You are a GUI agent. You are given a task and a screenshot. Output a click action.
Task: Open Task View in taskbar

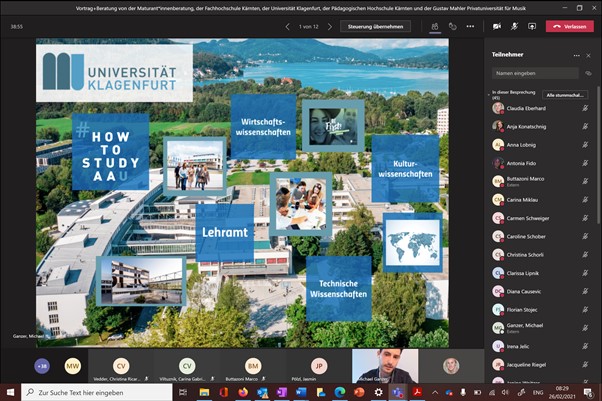click(183, 392)
